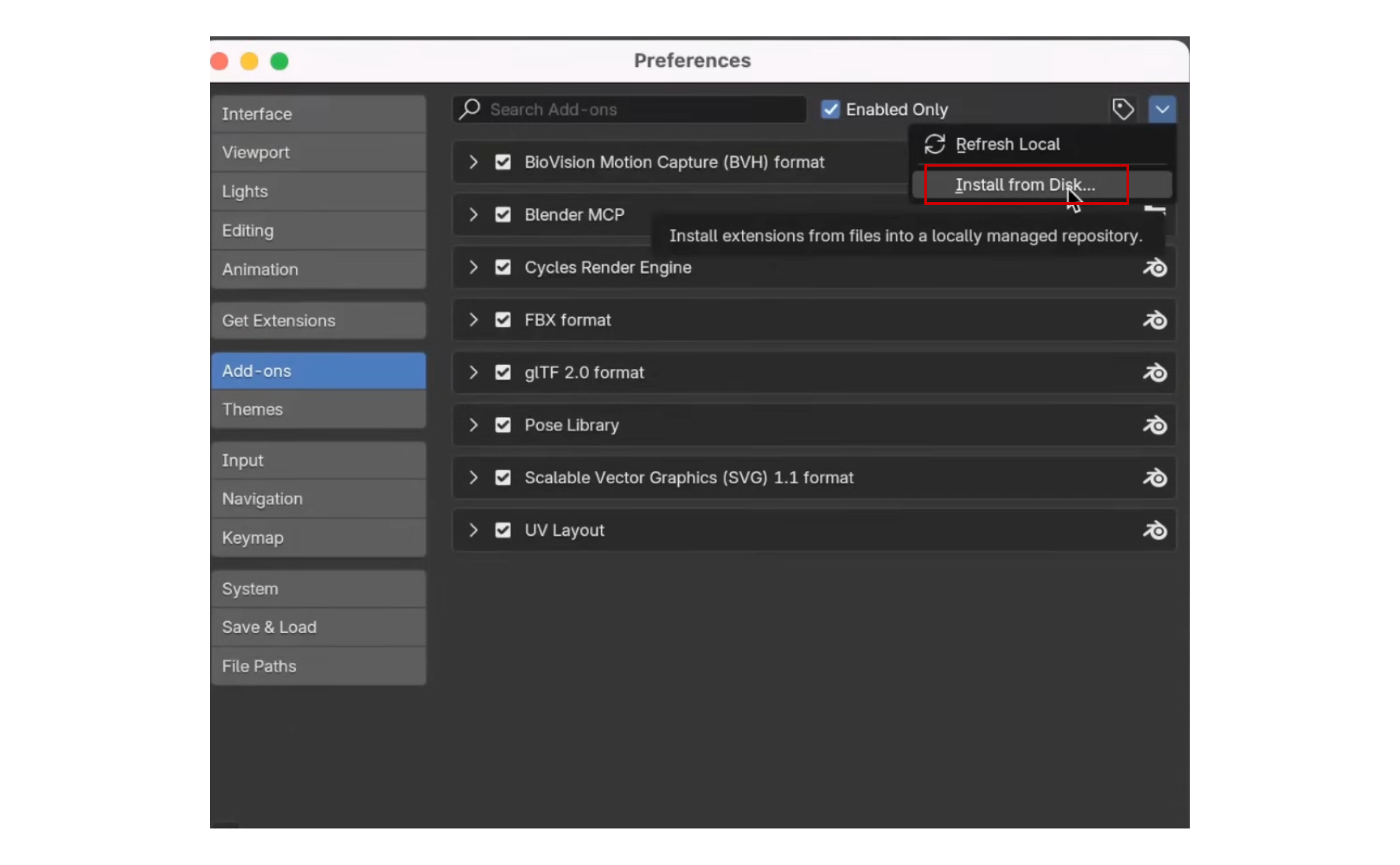Click Blender logo icon on Pose Library row
Screen dimensions: 1400x865
(1154, 425)
